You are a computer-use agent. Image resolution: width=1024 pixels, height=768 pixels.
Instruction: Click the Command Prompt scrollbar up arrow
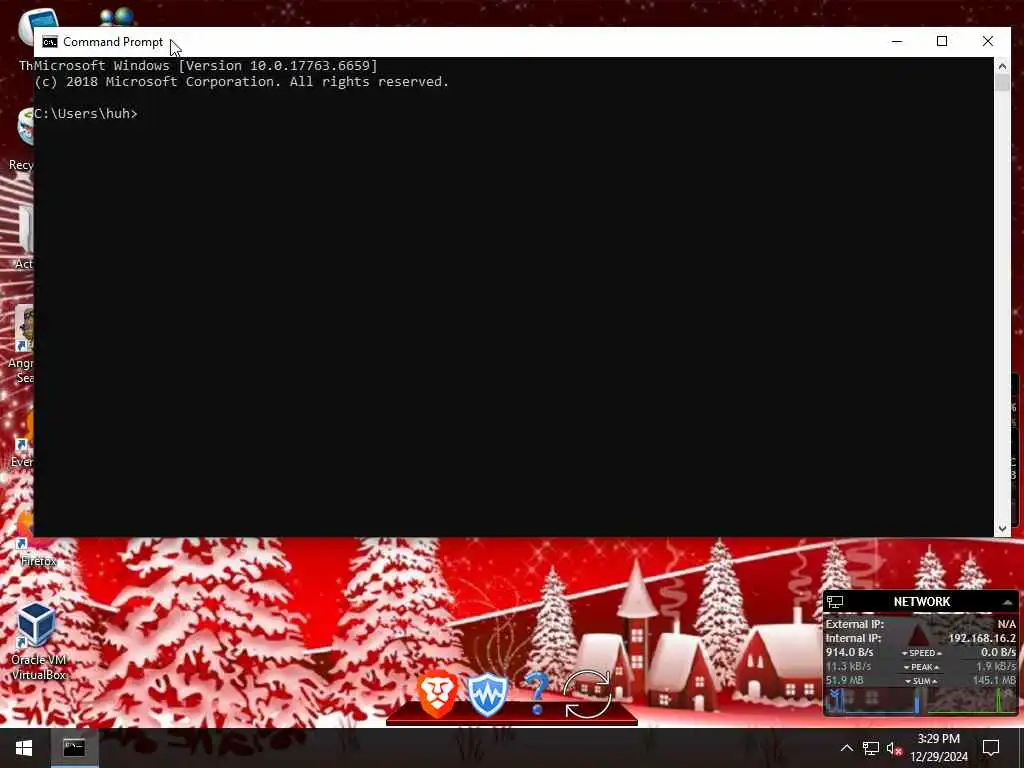tap(1002, 66)
